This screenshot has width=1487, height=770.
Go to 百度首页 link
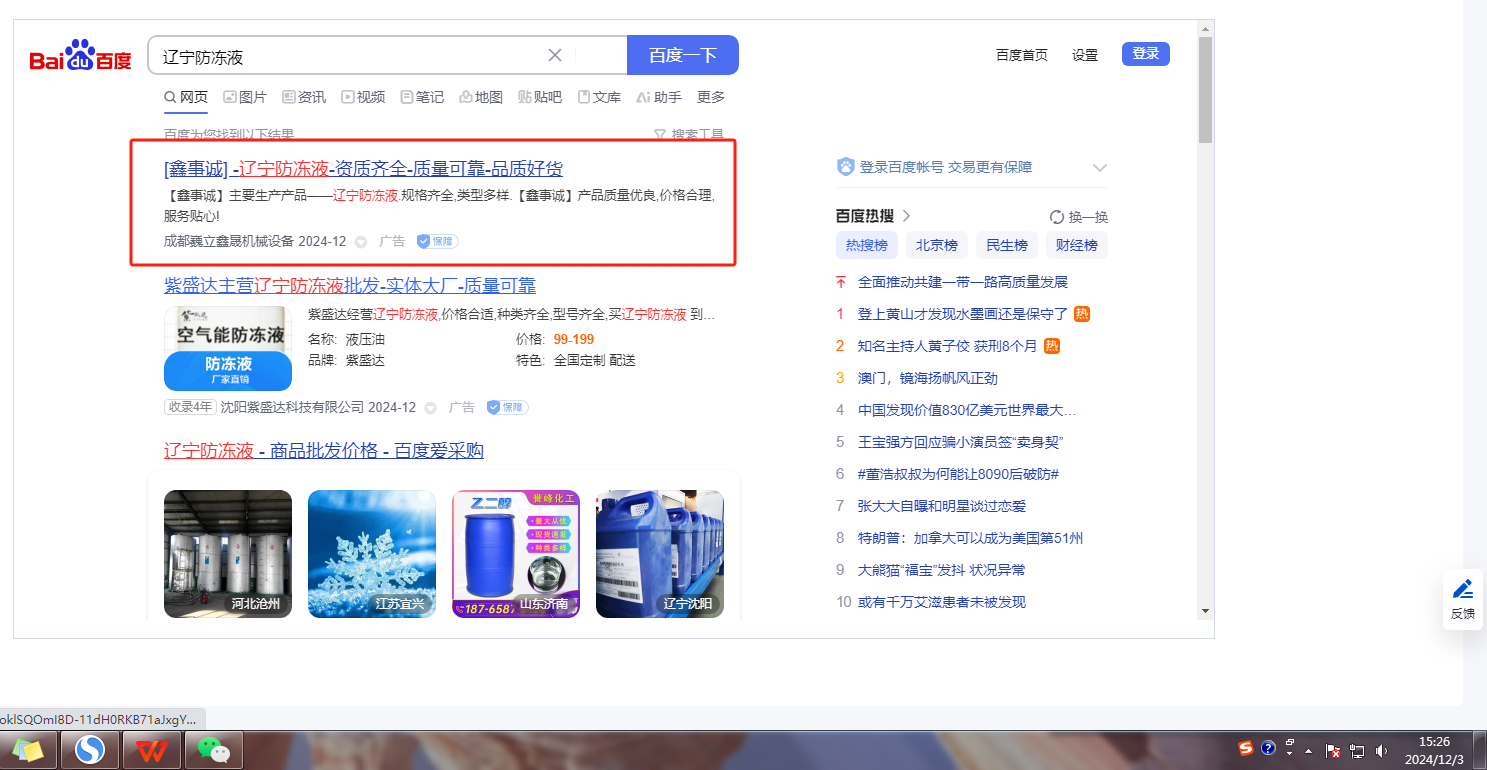pos(1022,55)
